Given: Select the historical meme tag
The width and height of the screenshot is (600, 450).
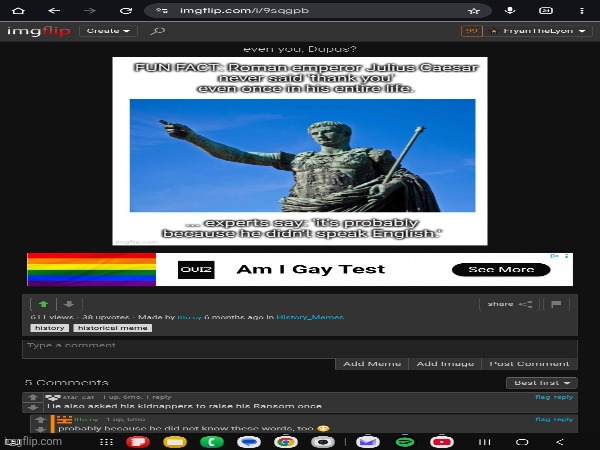Looking at the screenshot, I should pos(112,328).
